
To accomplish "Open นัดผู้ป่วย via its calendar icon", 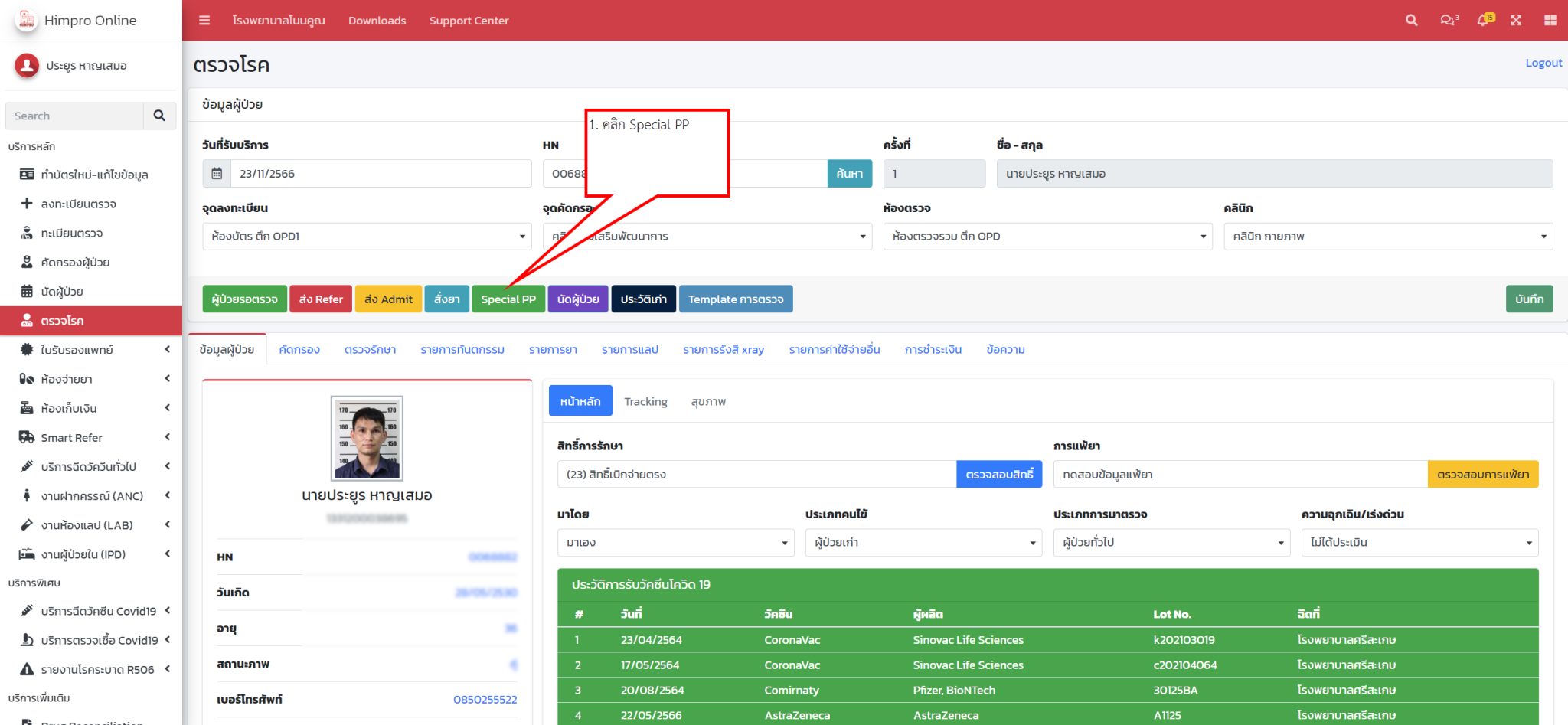I will [26, 291].
